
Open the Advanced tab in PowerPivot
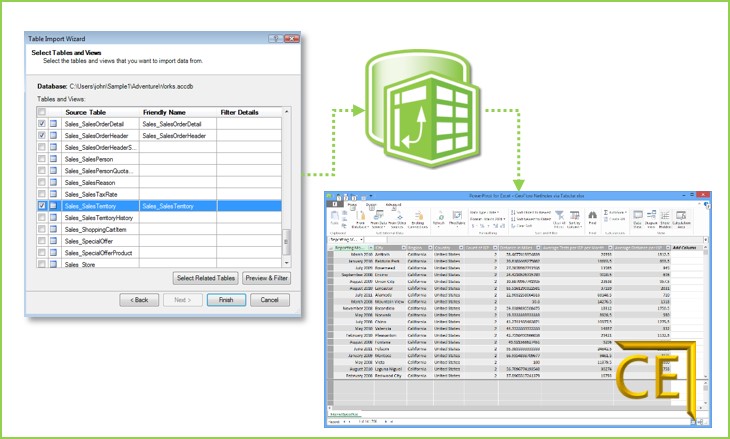[393, 205]
